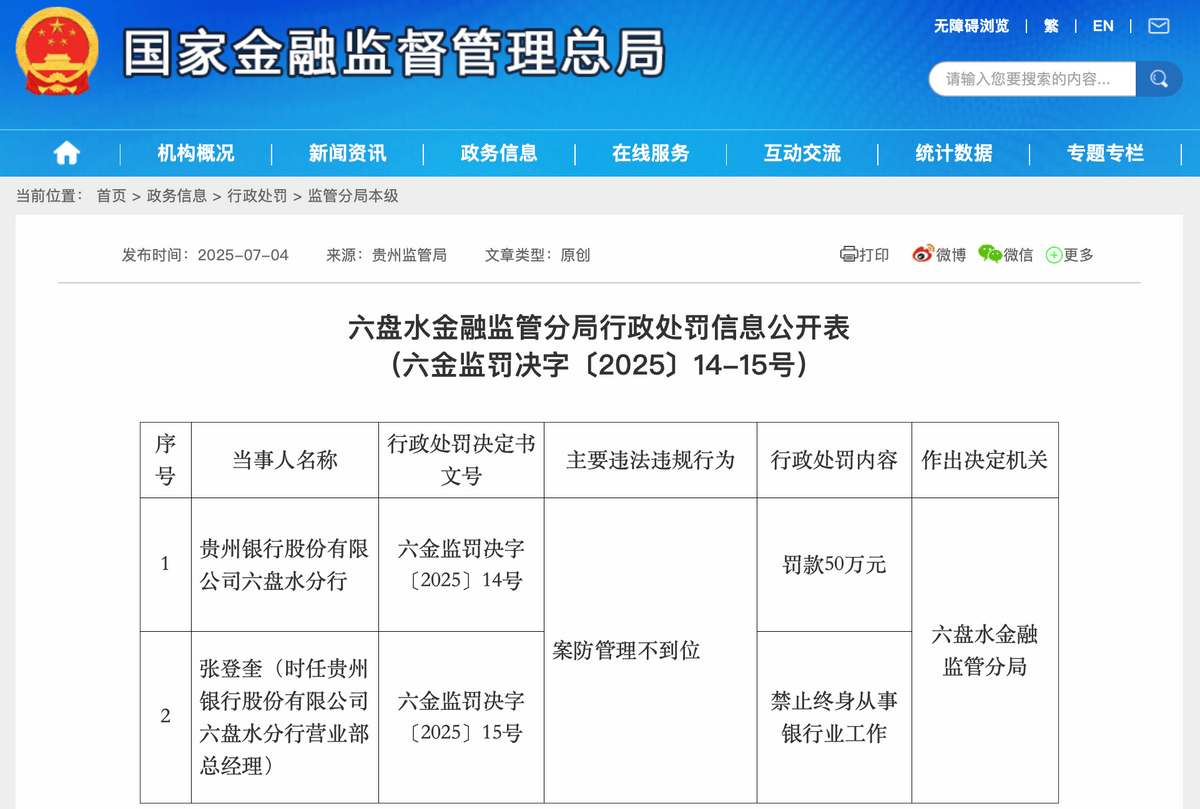The image size is (1200, 809).
Task: Share via the WeChat icon
Action: coord(990,254)
